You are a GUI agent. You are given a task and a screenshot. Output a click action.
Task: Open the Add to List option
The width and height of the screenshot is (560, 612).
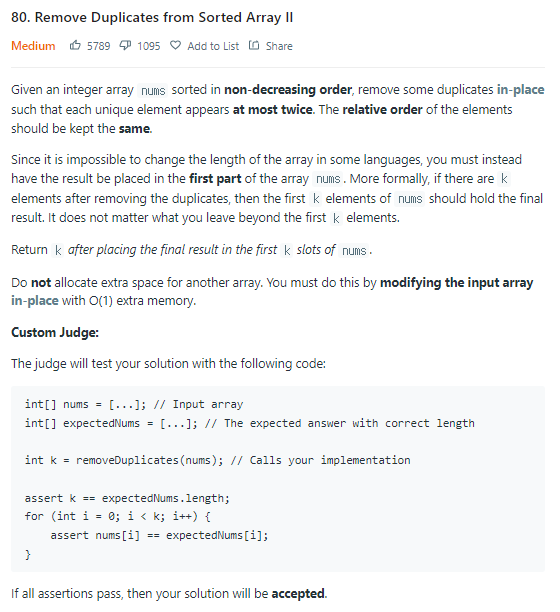213,46
